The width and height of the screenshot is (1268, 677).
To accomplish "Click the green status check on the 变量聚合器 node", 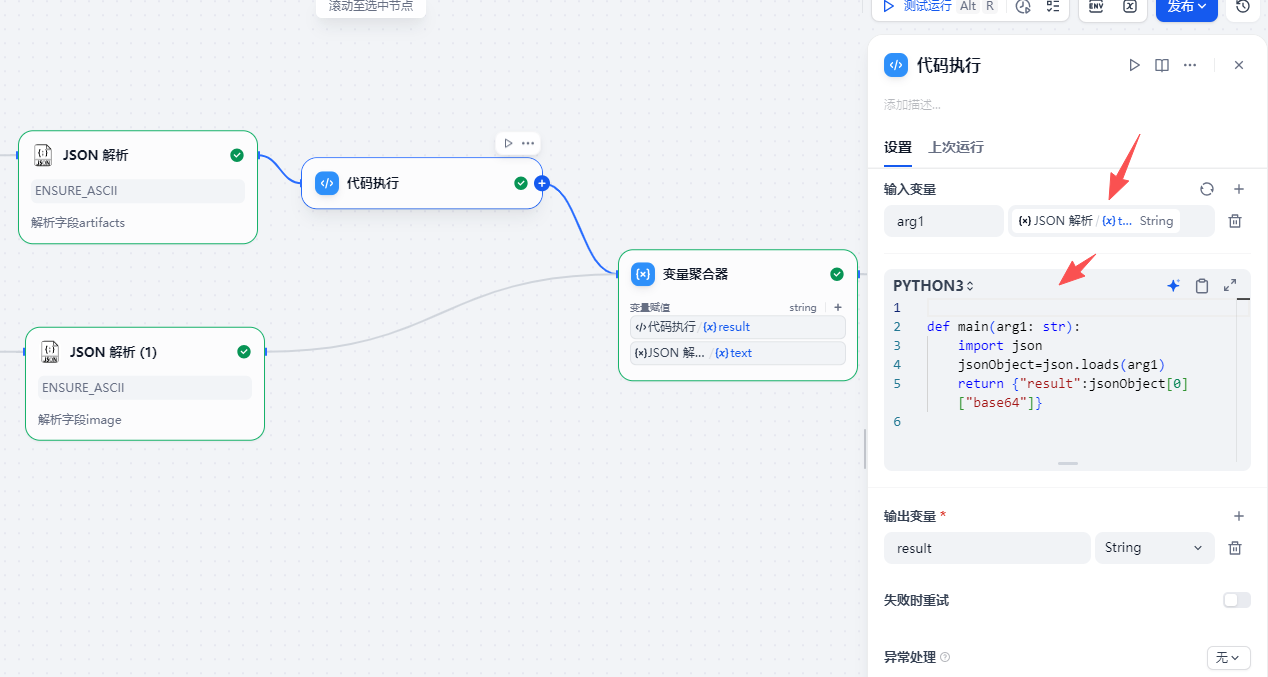I will (837, 274).
